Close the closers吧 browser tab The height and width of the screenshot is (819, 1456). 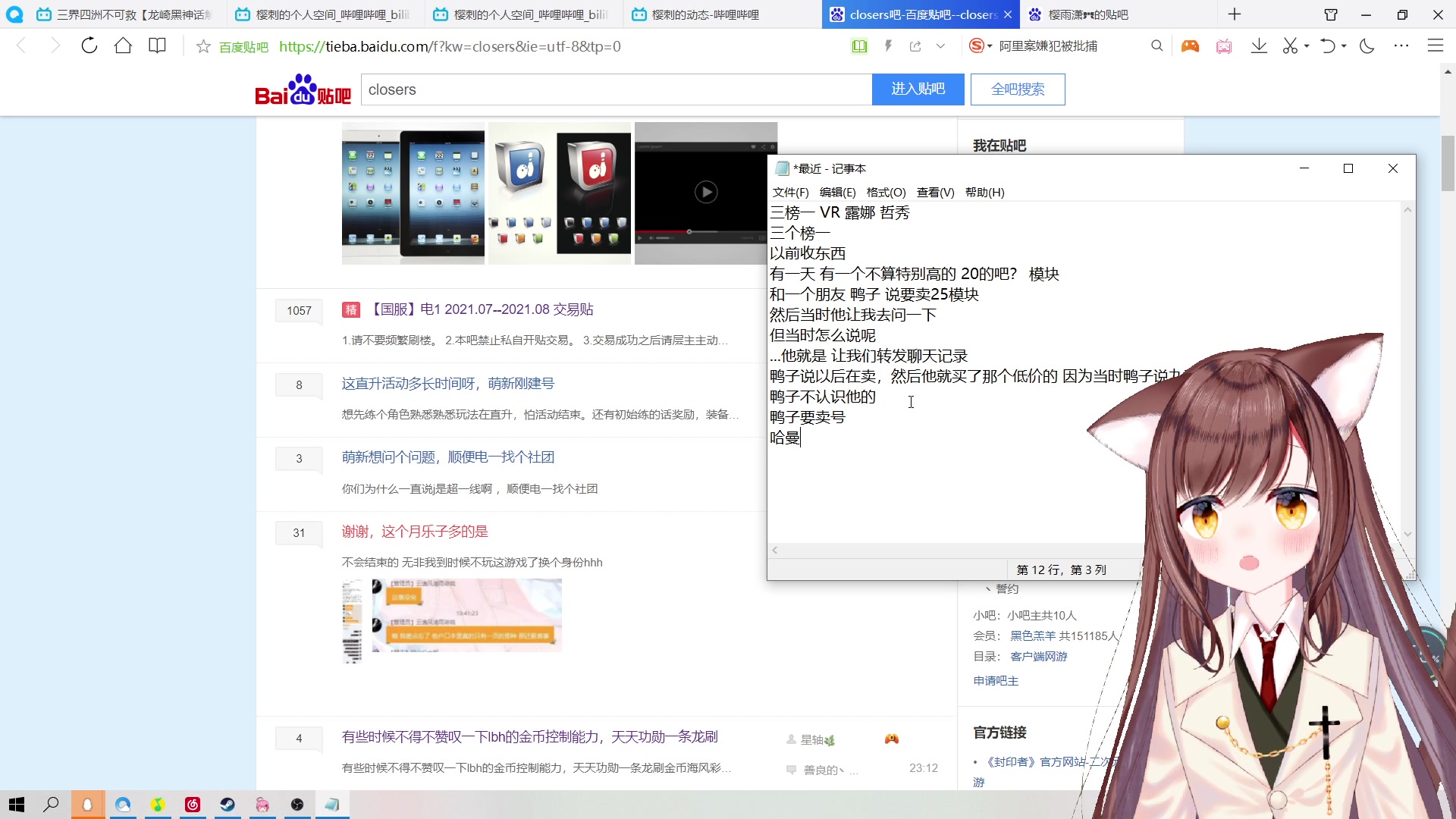[1007, 14]
